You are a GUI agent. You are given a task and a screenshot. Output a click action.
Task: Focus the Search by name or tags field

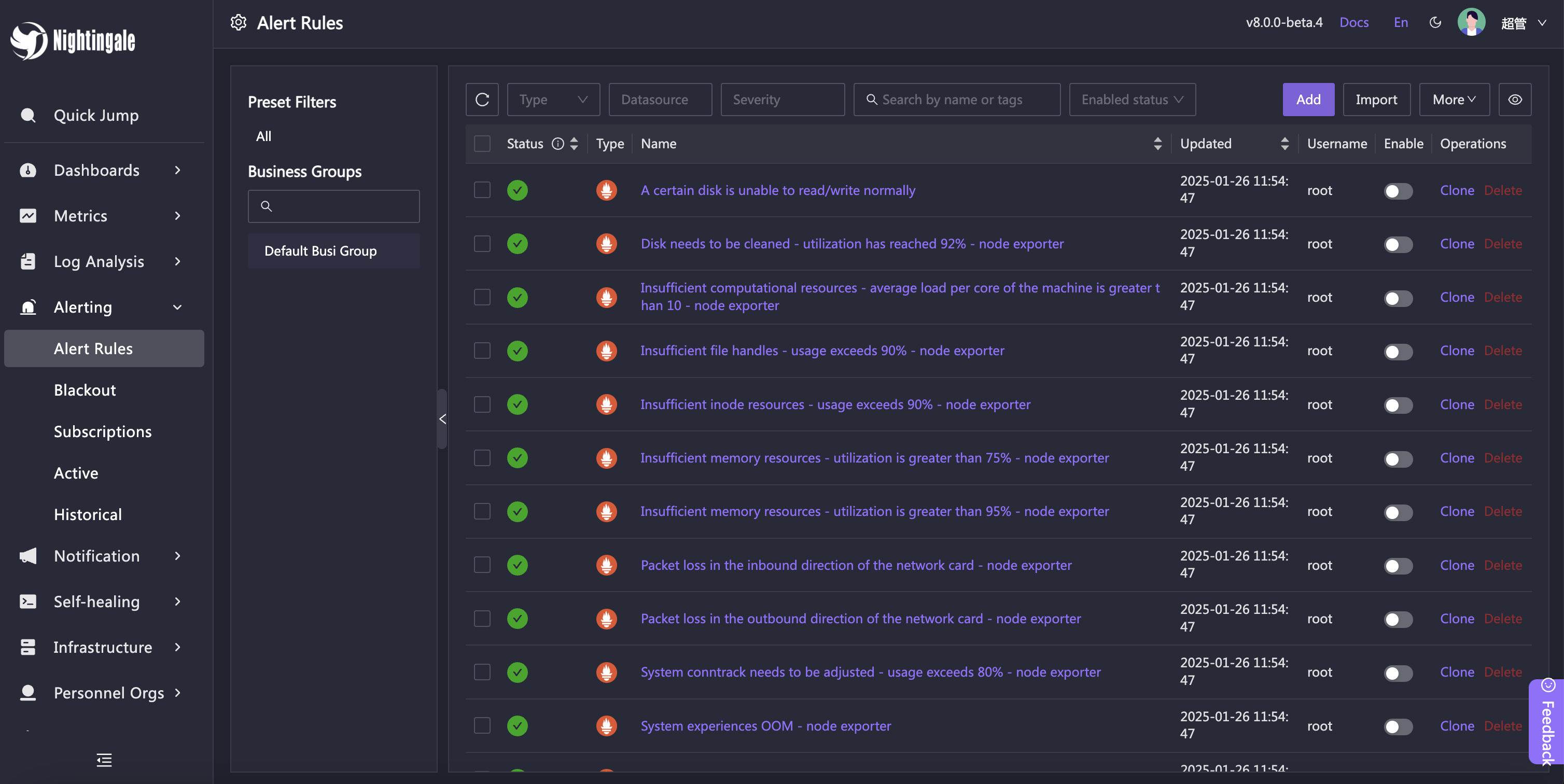pos(957,100)
